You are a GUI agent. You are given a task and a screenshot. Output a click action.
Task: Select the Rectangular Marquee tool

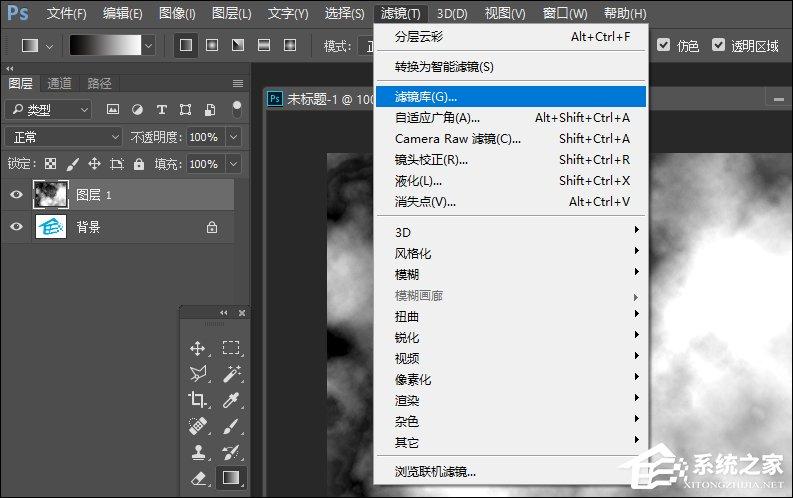231,348
